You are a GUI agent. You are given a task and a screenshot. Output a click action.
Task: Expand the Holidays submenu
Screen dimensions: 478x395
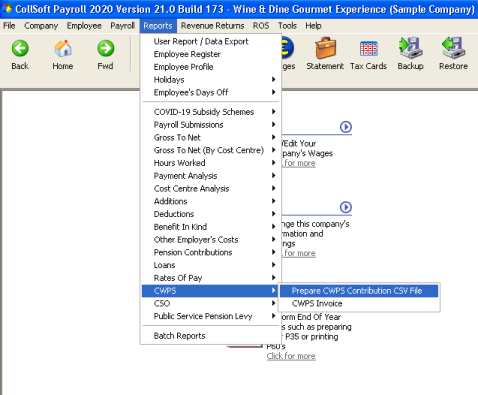(211, 79)
